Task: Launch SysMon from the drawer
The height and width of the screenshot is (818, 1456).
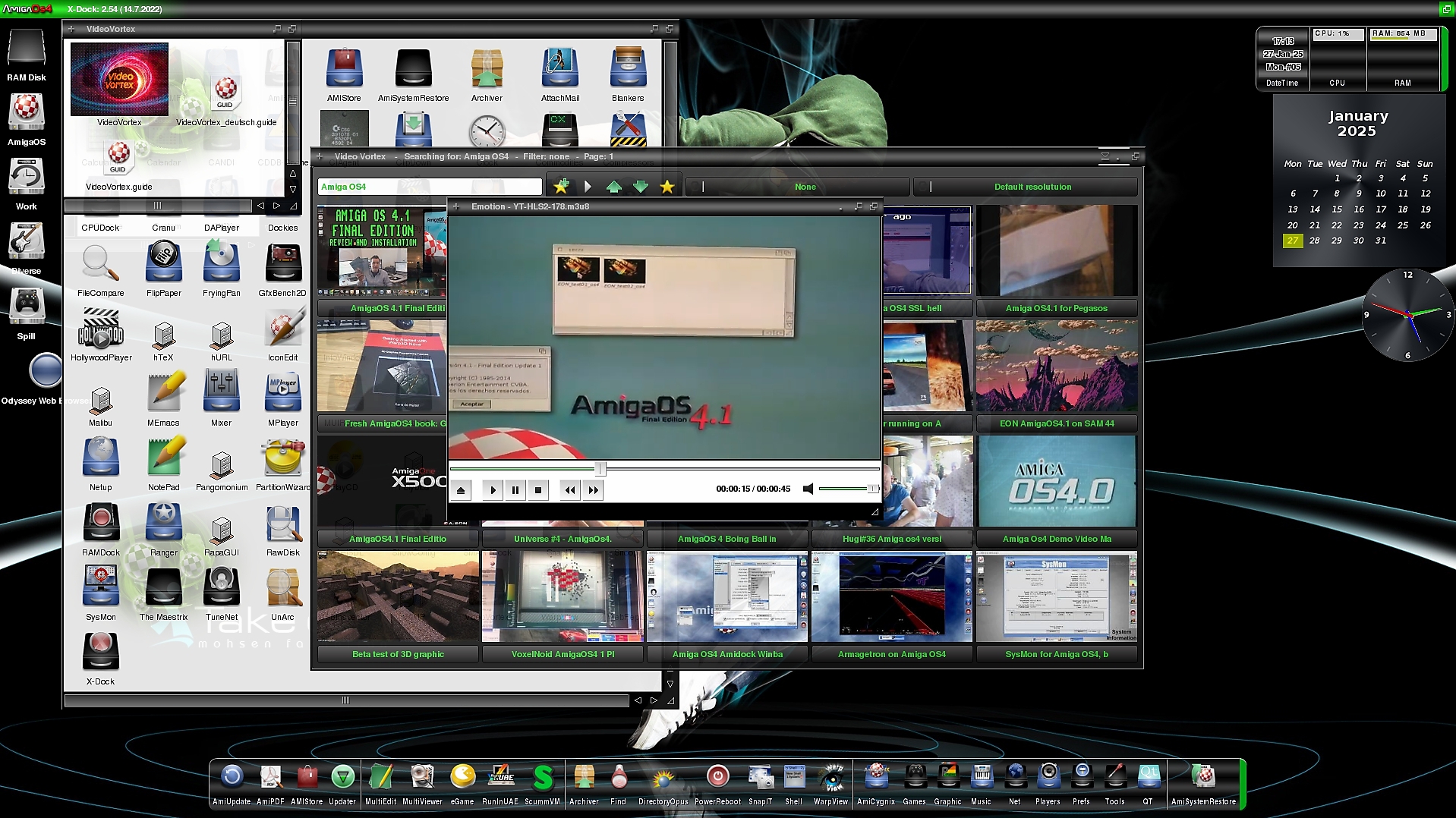Action: [x=100, y=586]
